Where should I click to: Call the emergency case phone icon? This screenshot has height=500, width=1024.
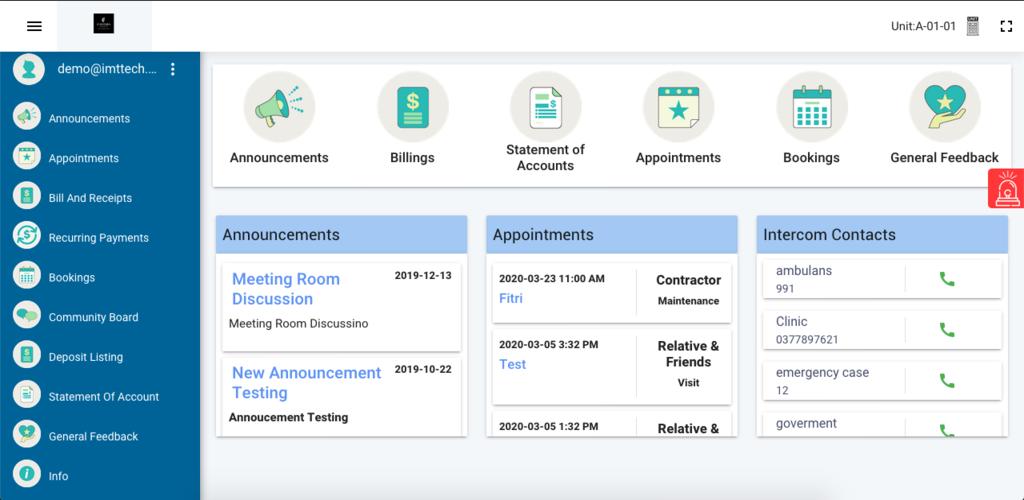[x=947, y=381]
